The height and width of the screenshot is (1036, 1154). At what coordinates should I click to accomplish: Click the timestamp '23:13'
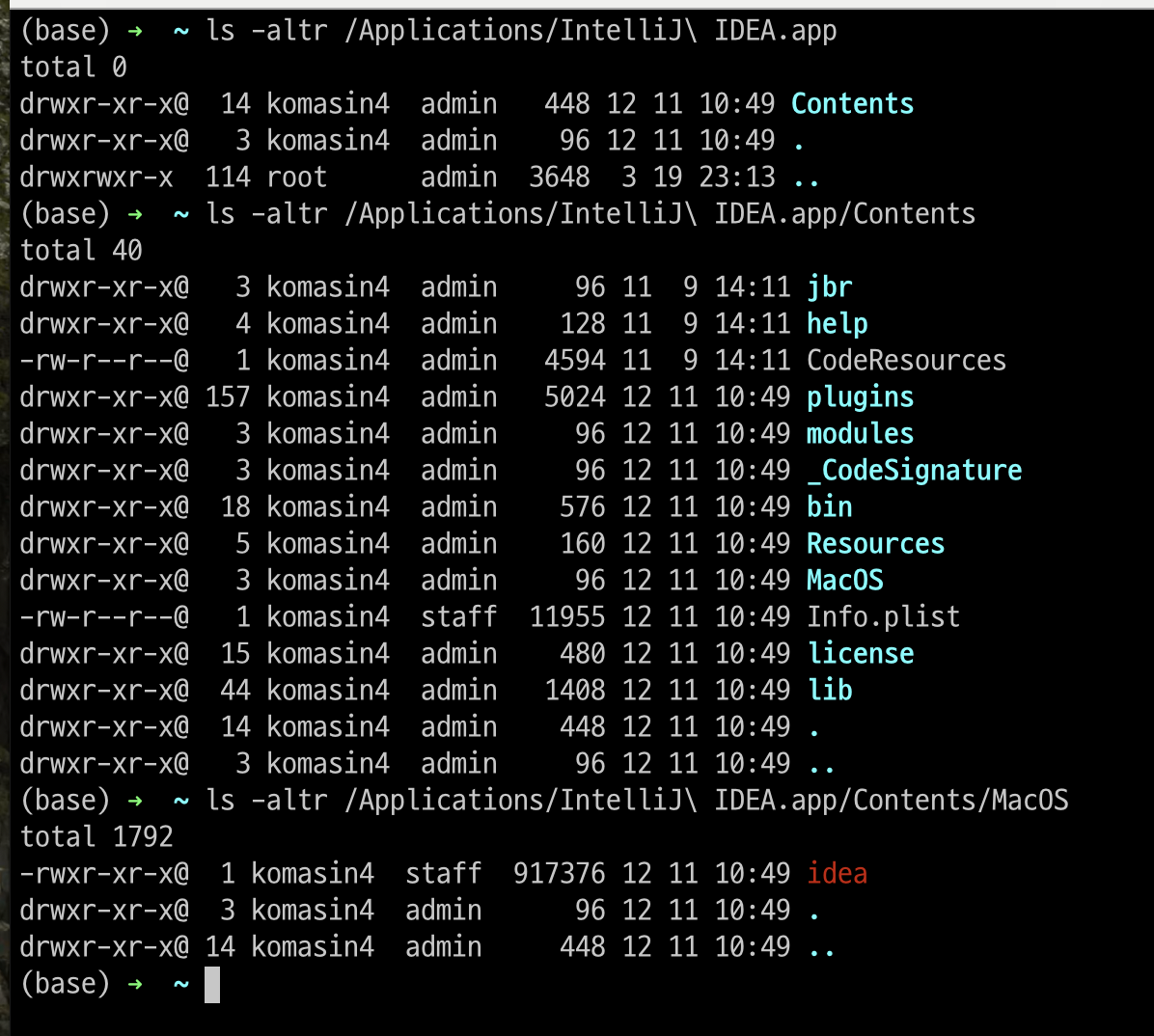tap(737, 177)
